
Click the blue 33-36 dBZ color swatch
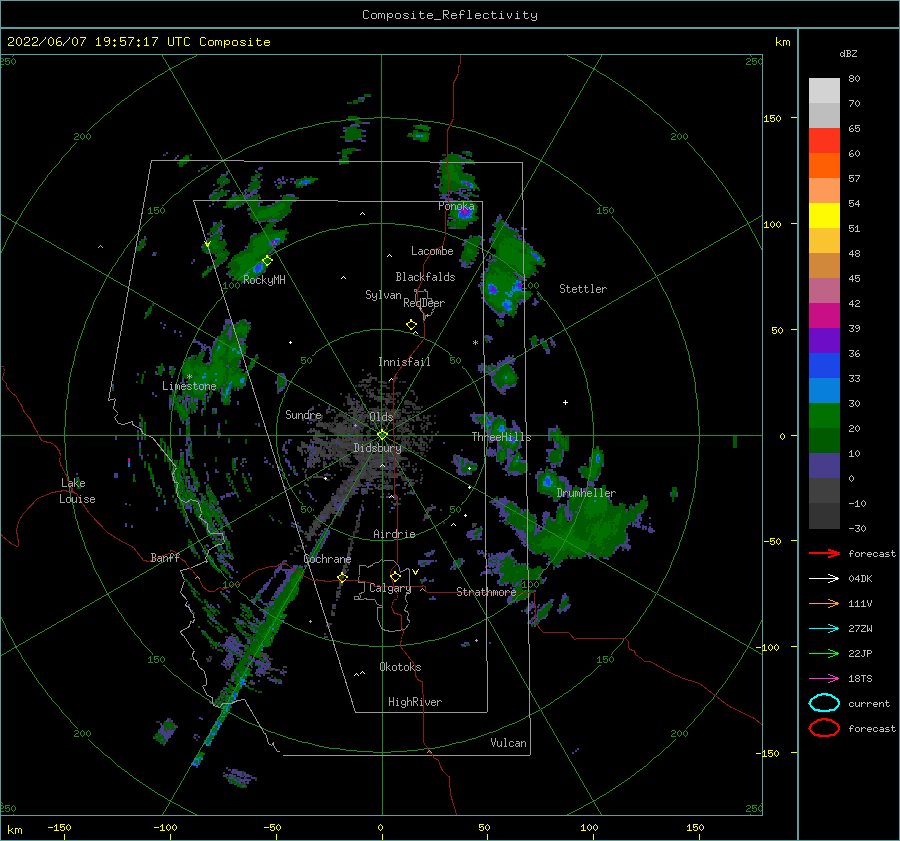[x=824, y=366]
